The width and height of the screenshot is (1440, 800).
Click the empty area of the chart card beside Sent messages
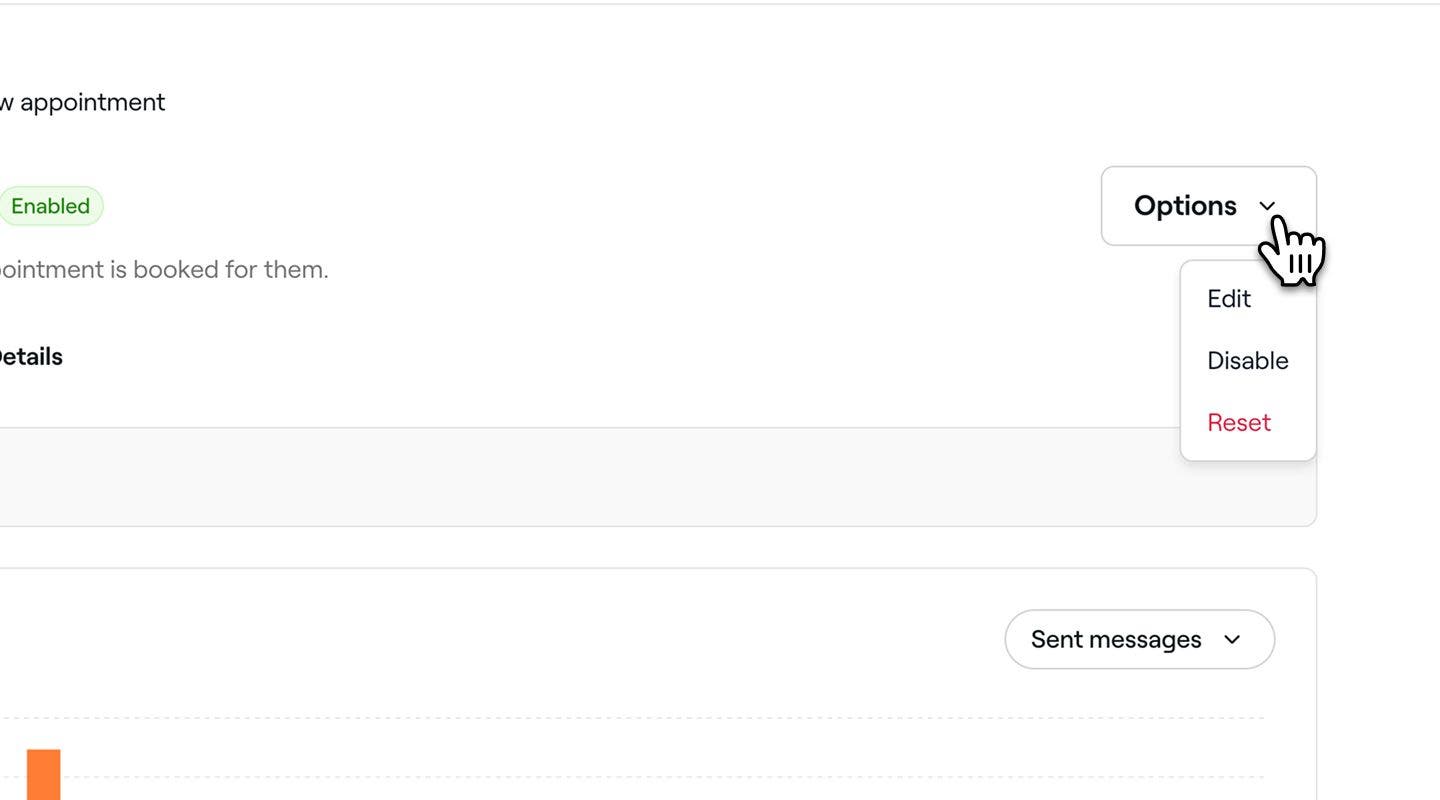pos(500,640)
